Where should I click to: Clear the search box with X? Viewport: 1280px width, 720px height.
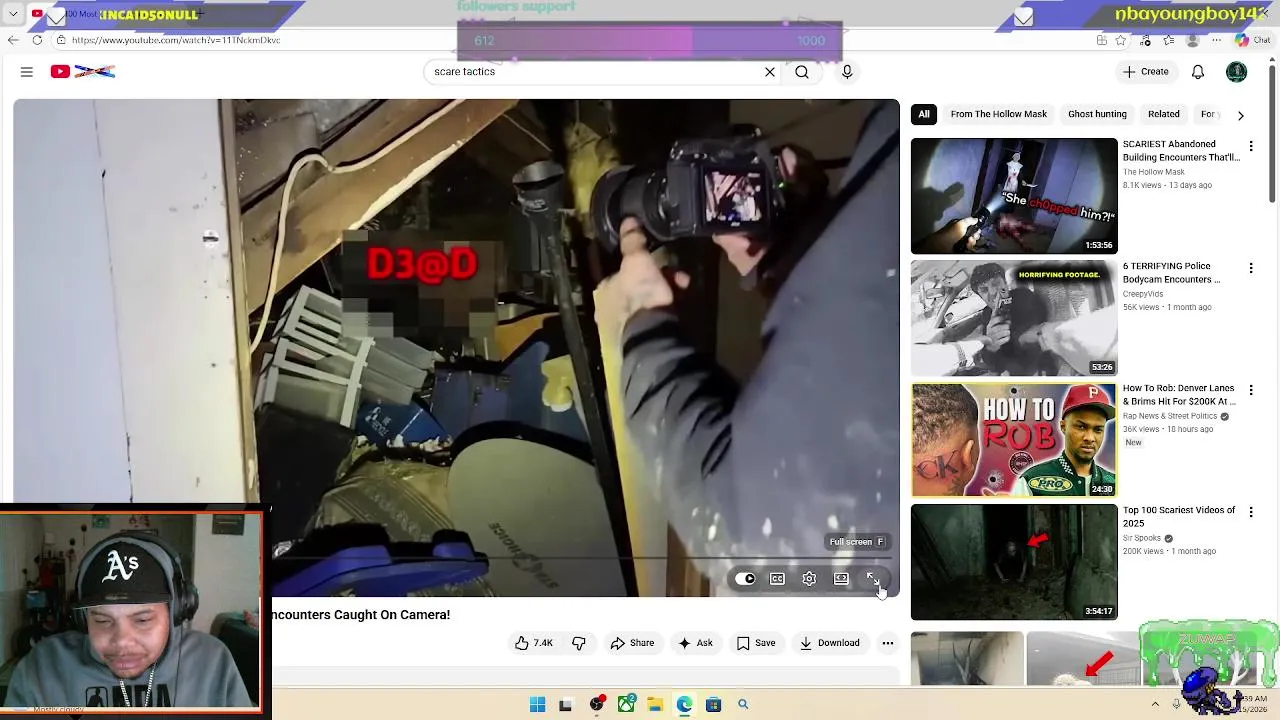(770, 72)
